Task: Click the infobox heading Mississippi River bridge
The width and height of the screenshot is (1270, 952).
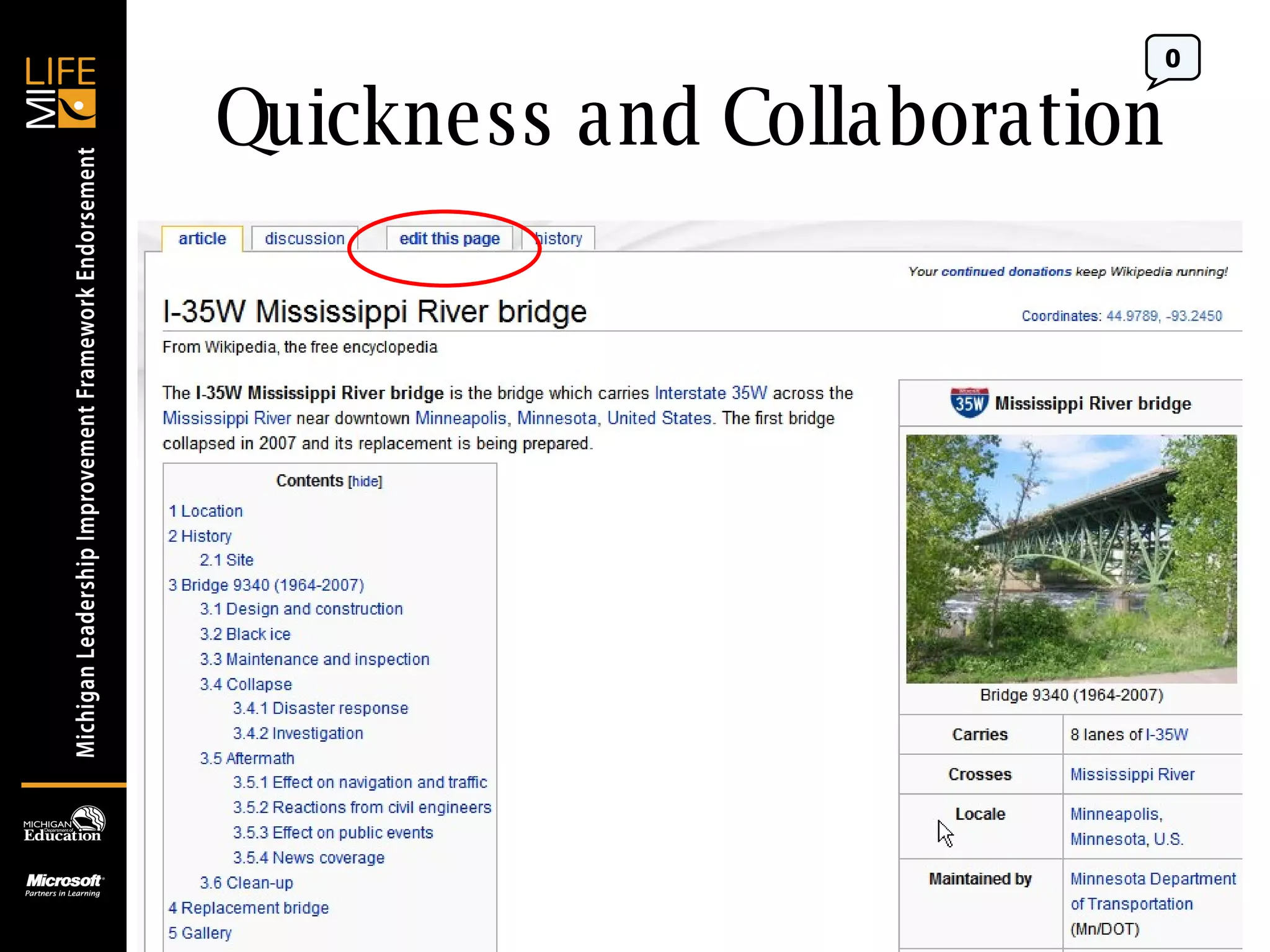Action: point(1093,404)
